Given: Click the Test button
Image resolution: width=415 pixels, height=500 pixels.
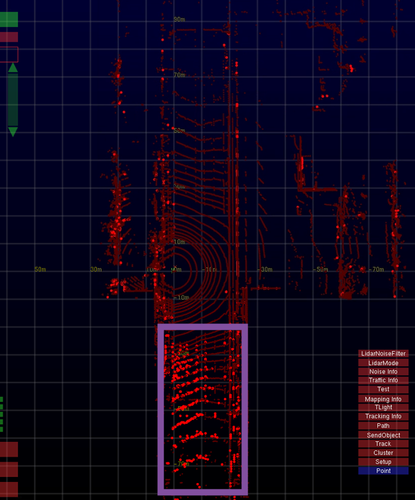Looking at the screenshot, I should pos(383,389).
